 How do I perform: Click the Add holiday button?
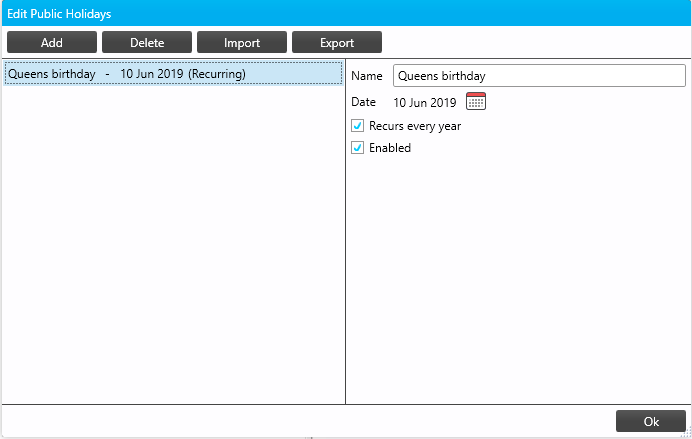click(52, 42)
